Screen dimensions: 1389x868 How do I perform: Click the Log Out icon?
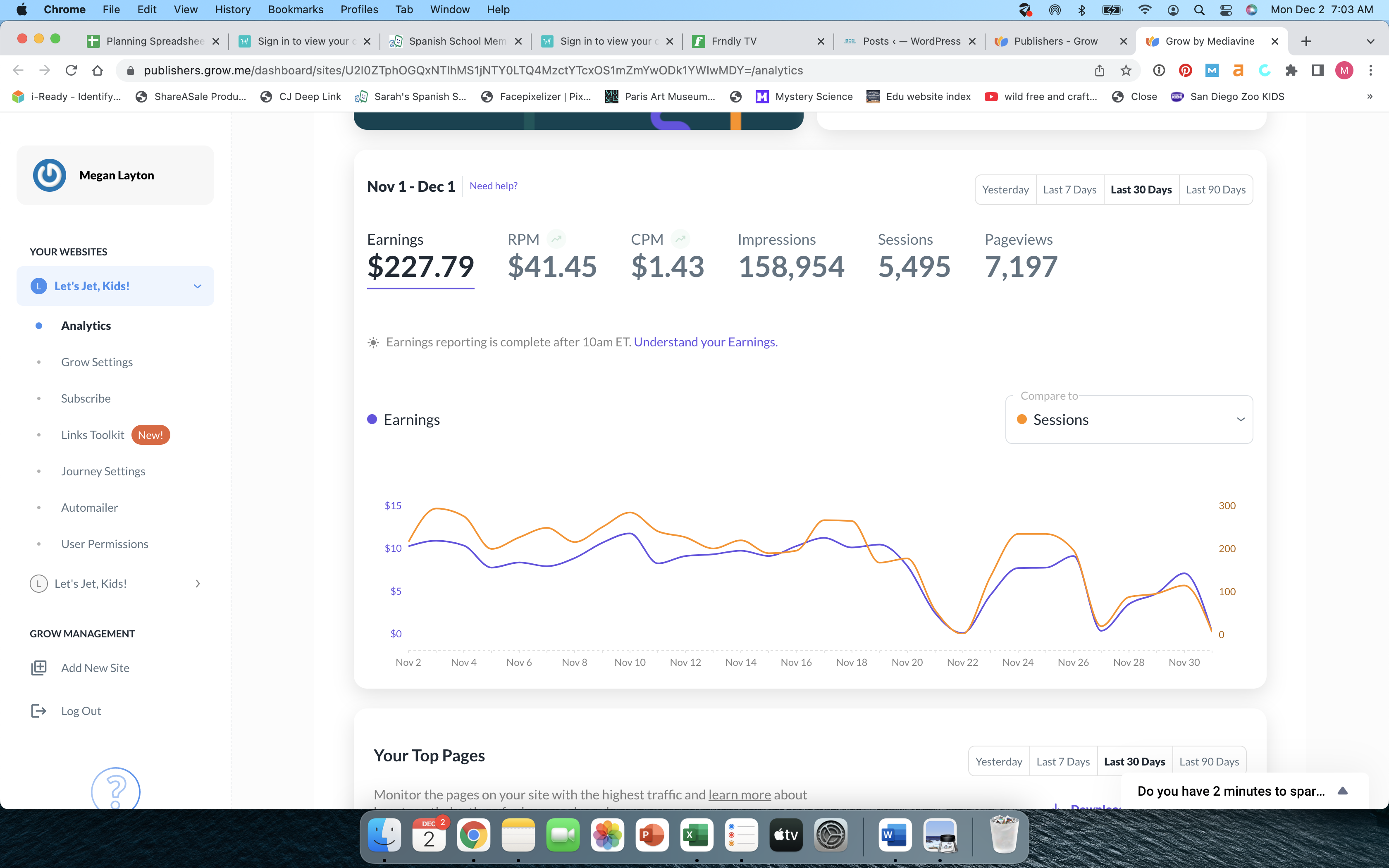click(38, 711)
